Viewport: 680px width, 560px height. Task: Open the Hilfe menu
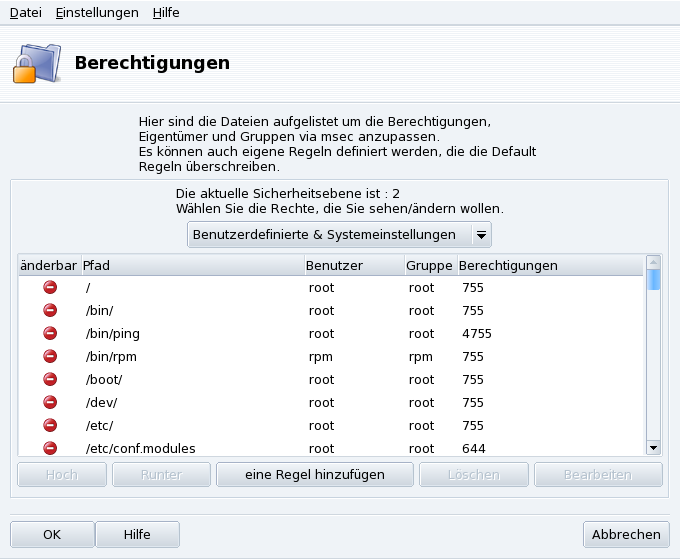[166, 13]
